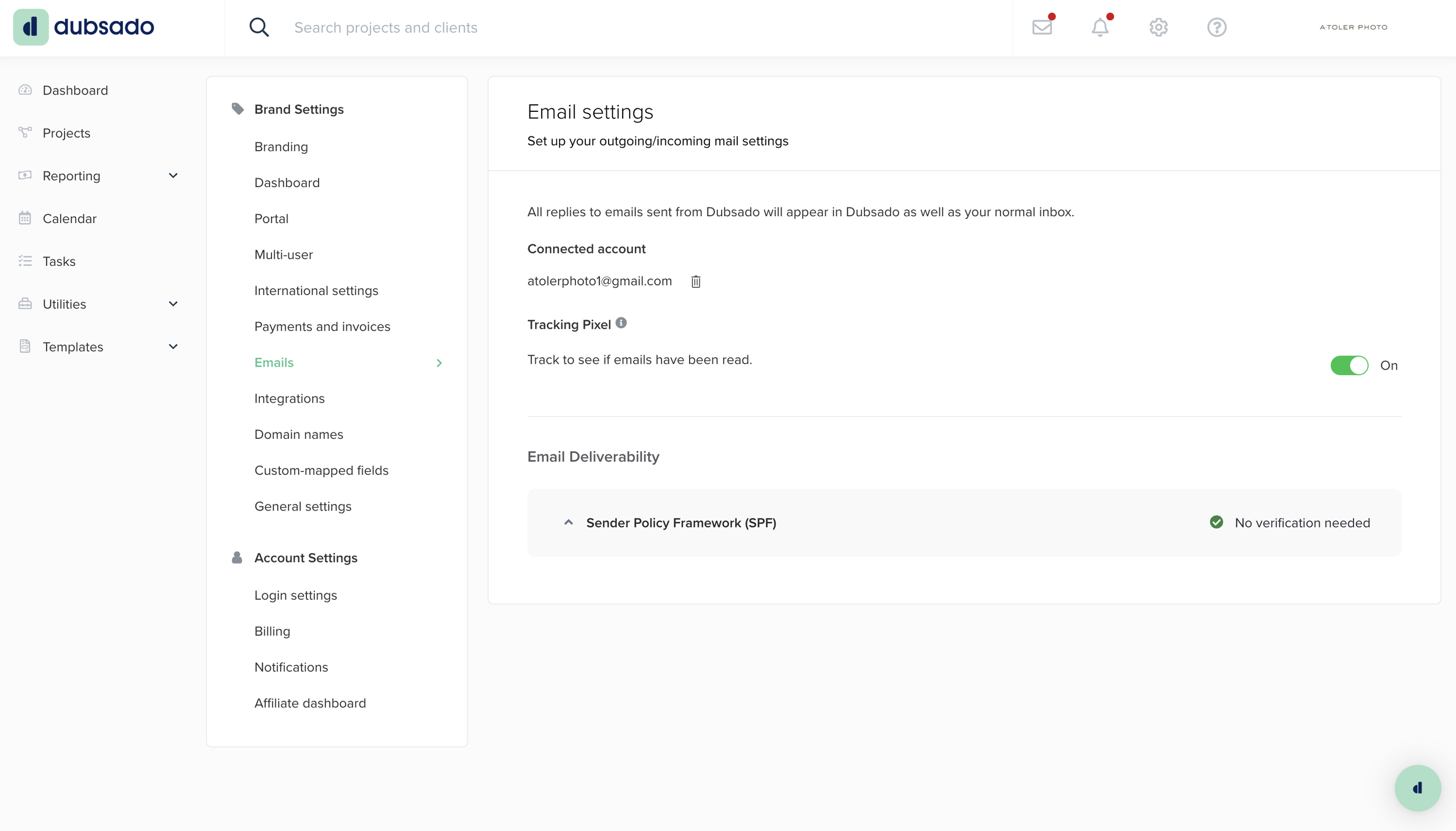The width and height of the screenshot is (1456, 831).
Task: Go to Payments and invoices settings
Action: (322, 326)
